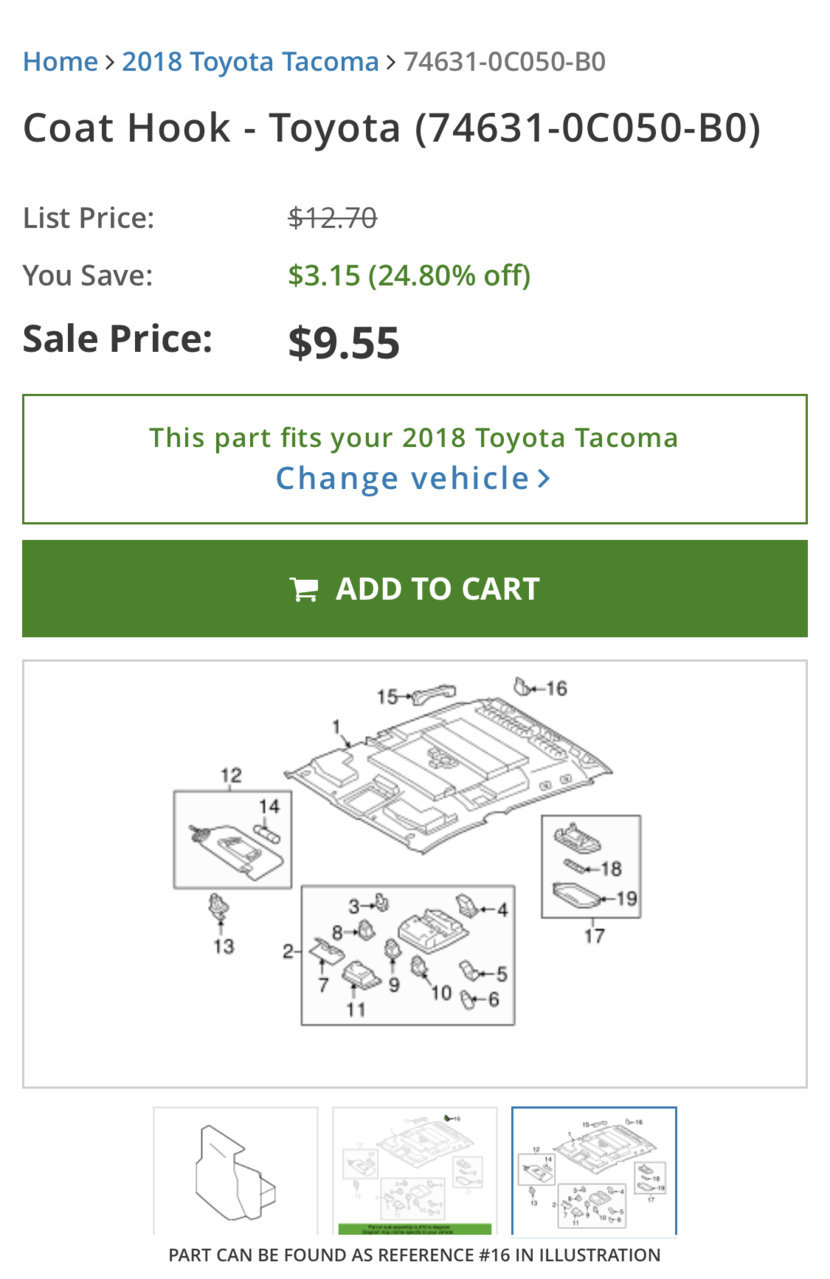Click the part 6 label in diagram
The height and width of the screenshot is (1279, 830).
pos(492,998)
